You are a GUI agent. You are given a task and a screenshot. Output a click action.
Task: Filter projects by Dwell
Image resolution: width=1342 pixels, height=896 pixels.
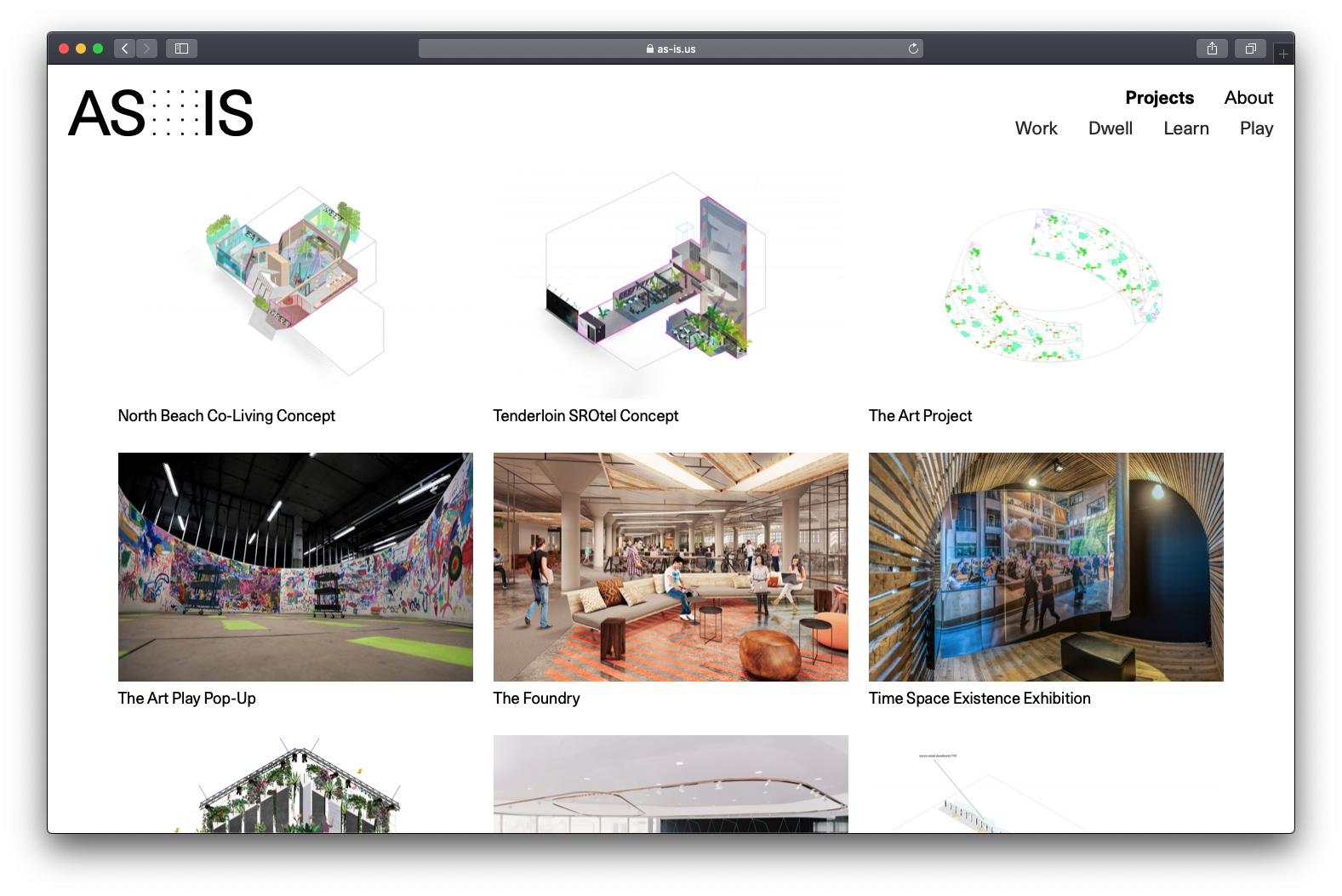tap(1110, 128)
